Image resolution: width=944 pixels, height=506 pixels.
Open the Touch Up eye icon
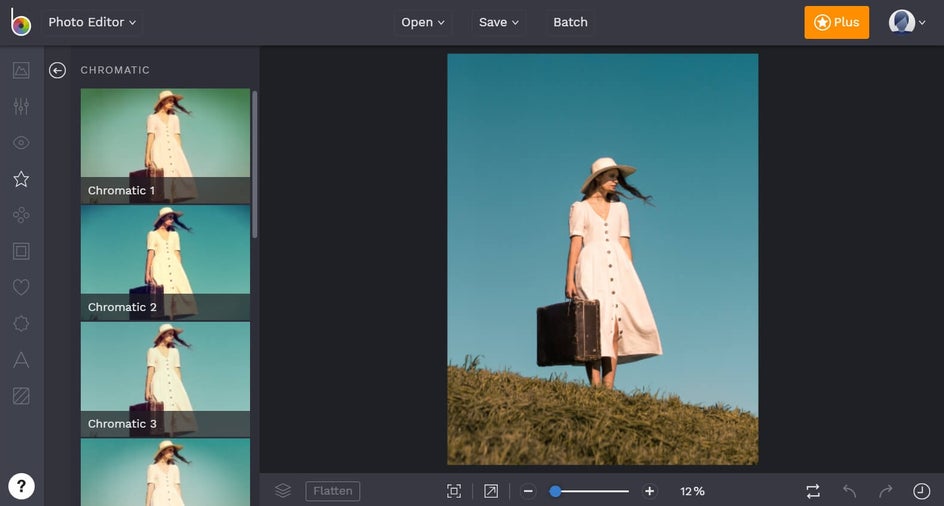pyautogui.click(x=21, y=143)
